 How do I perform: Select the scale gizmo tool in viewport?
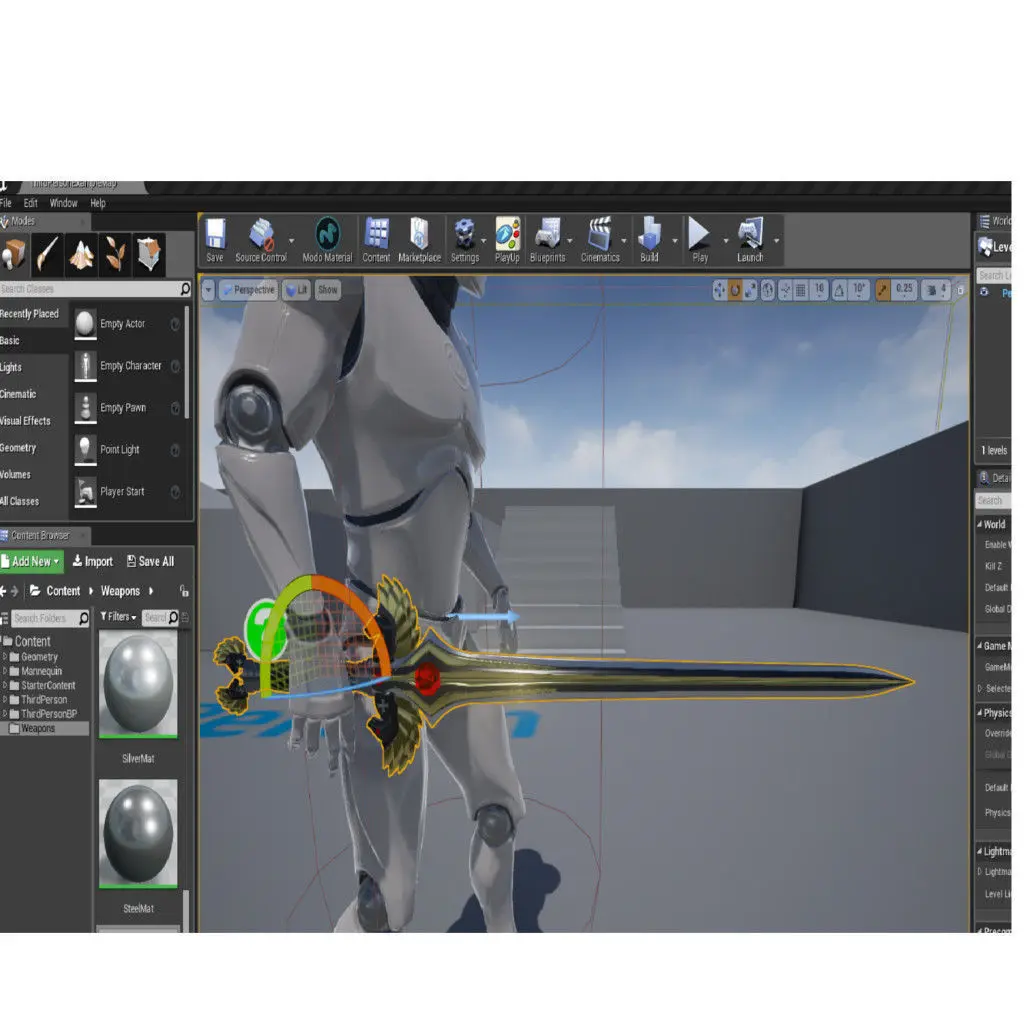pyautogui.click(x=750, y=290)
